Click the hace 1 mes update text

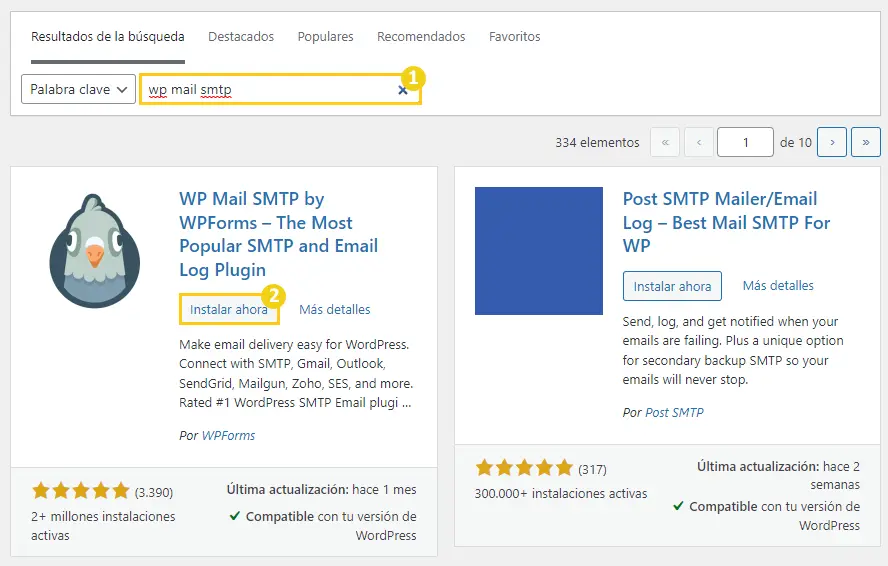pyautogui.click(x=384, y=490)
